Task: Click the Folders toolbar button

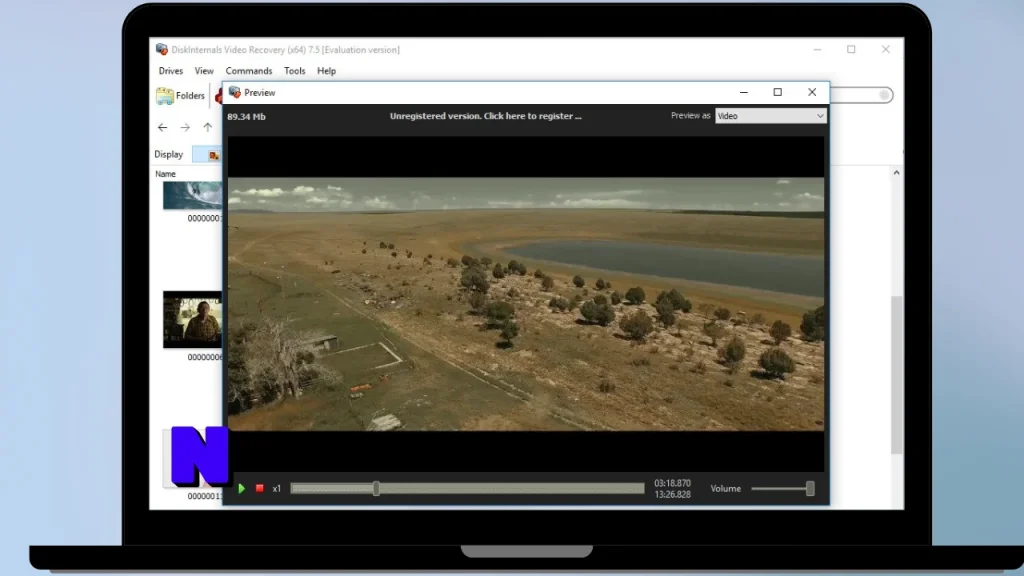Action: click(x=181, y=95)
